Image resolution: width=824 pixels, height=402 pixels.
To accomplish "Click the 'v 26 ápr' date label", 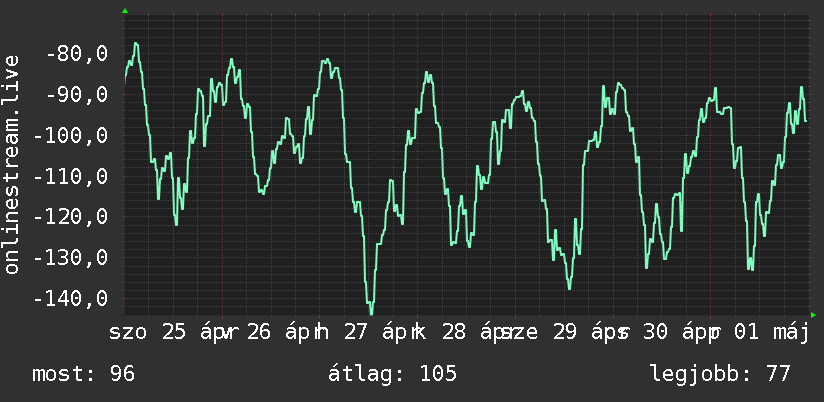I will click(x=273, y=333).
